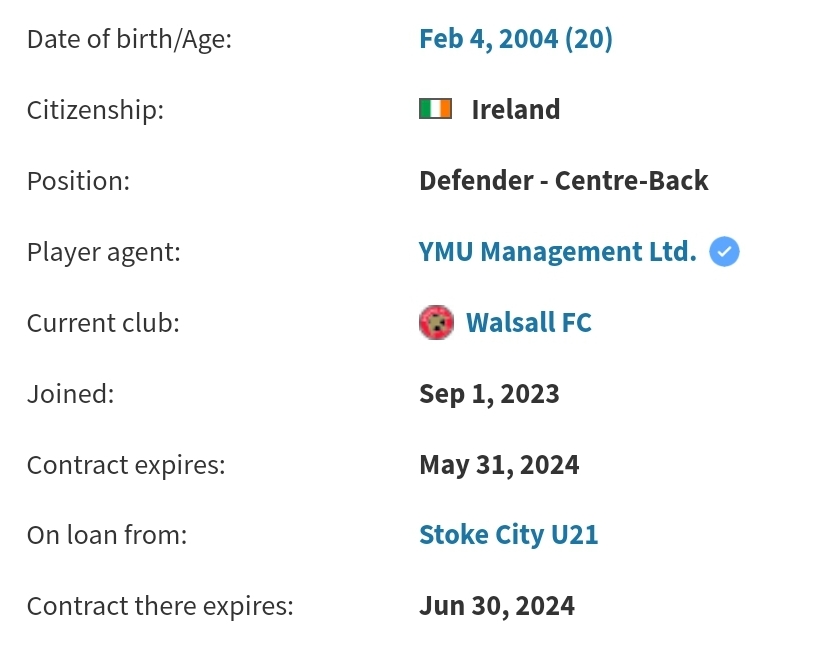This screenshot has width=834, height=651.
Task: Click the On loan from label
Action: click(x=107, y=535)
